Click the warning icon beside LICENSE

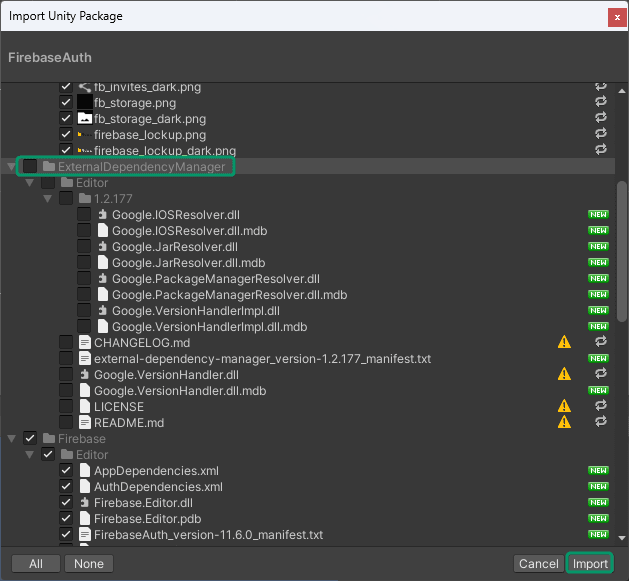pos(564,406)
